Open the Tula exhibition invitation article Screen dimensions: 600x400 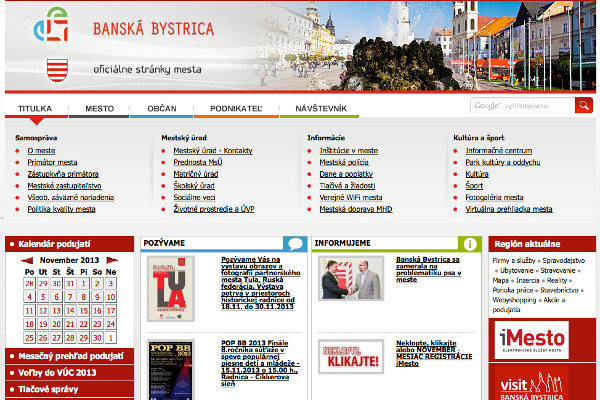click(261, 283)
